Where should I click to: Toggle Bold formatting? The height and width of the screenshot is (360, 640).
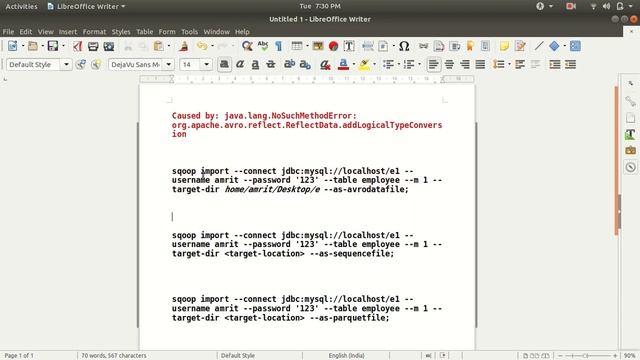point(224,64)
